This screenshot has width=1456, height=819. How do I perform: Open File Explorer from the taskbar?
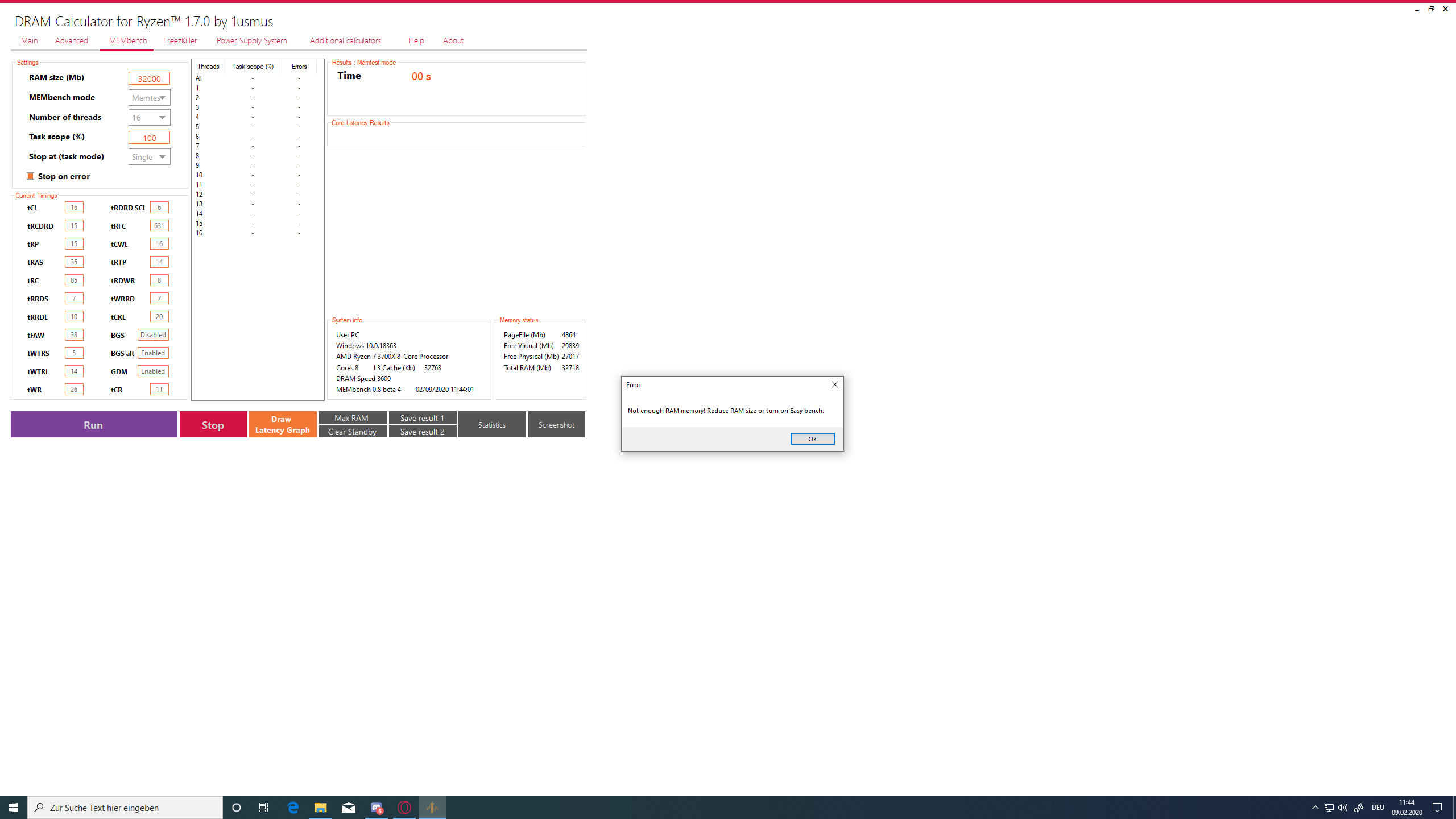click(321, 808)
